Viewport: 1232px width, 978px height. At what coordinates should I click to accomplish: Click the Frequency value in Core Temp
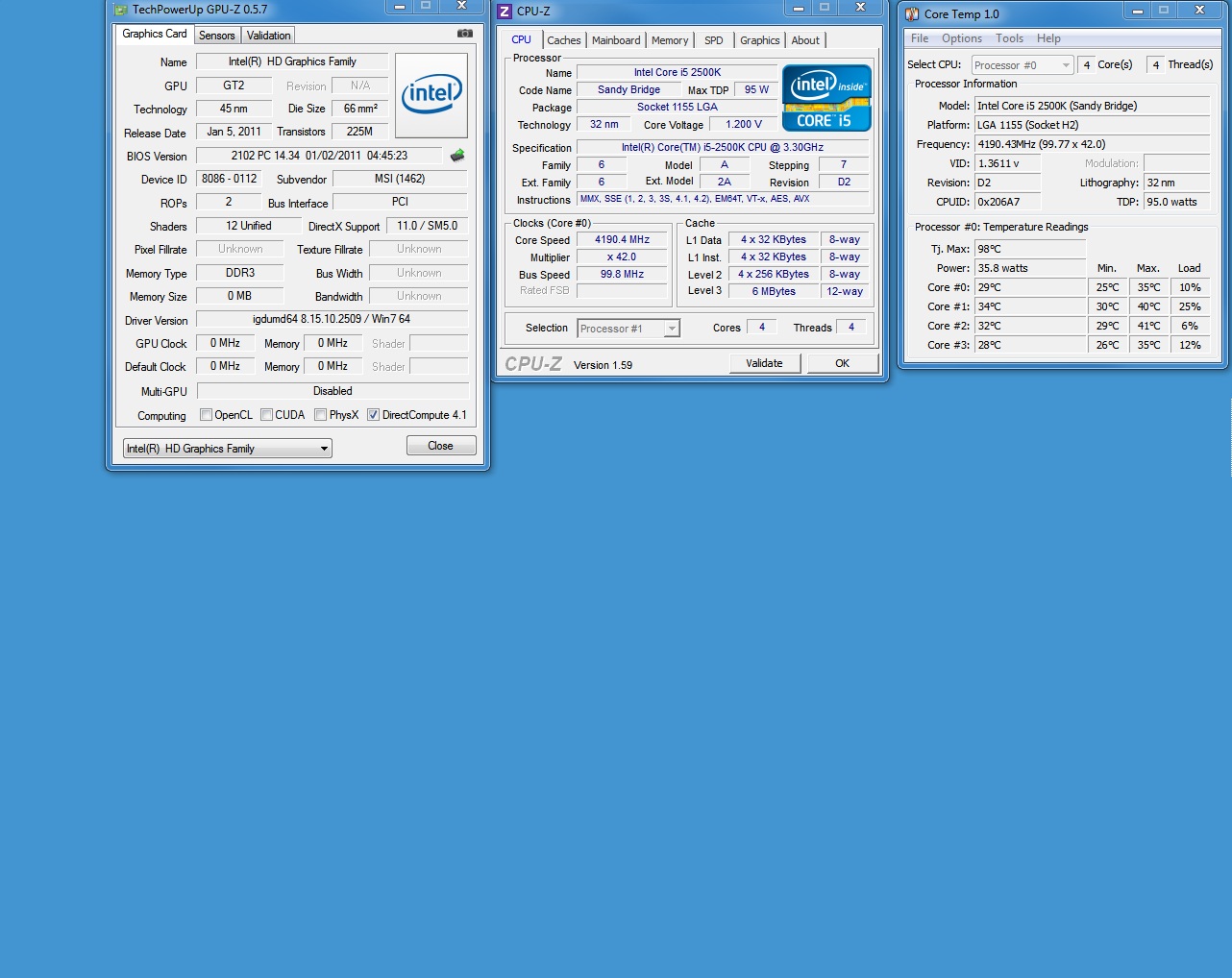point(1092,144)
